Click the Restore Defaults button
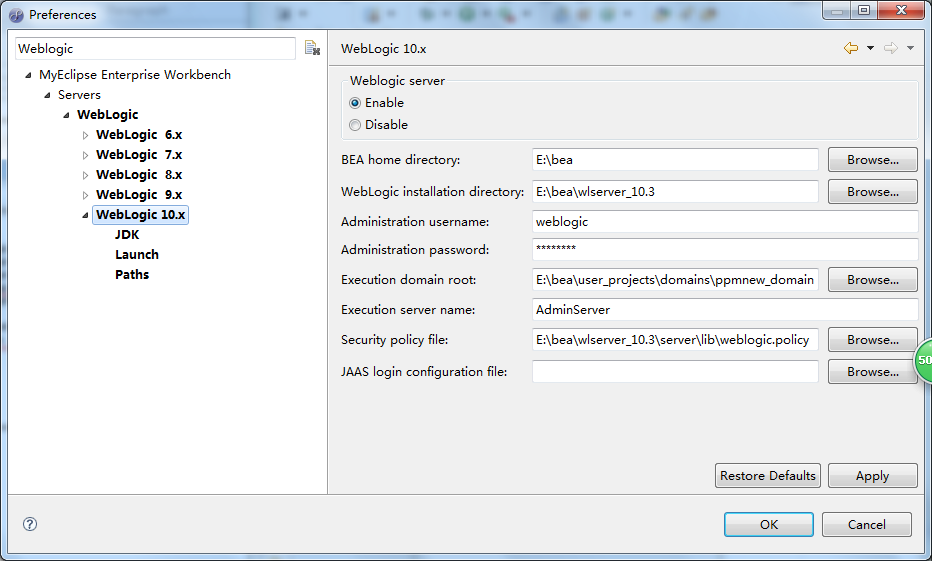This screenshot has width=932, height=561. (768, 476)
